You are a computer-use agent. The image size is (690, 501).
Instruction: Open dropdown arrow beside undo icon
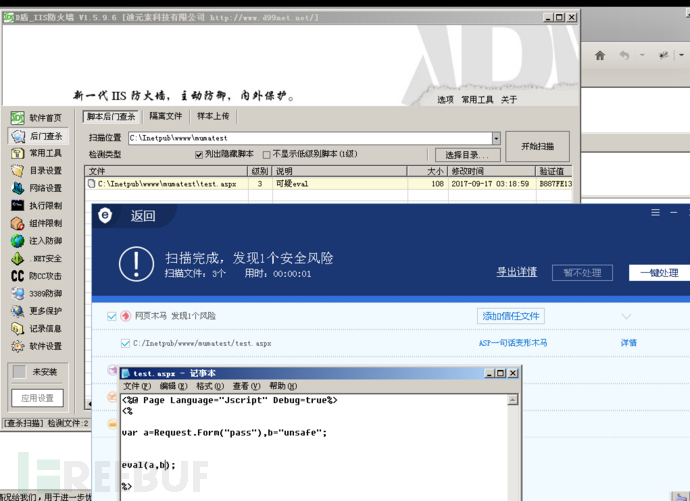pos(642,55)
